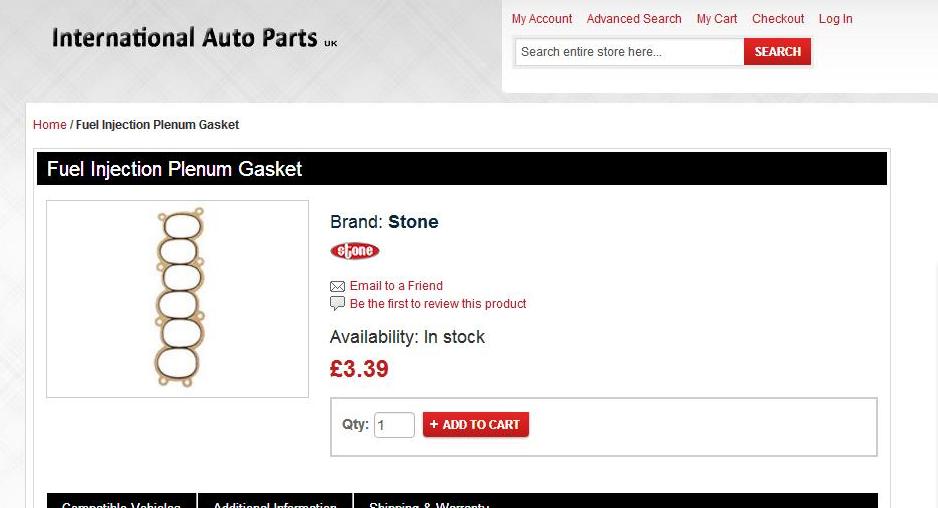938x508 pixels.
Task: Go to Home via breadcrumb
Action: (50, 125)
